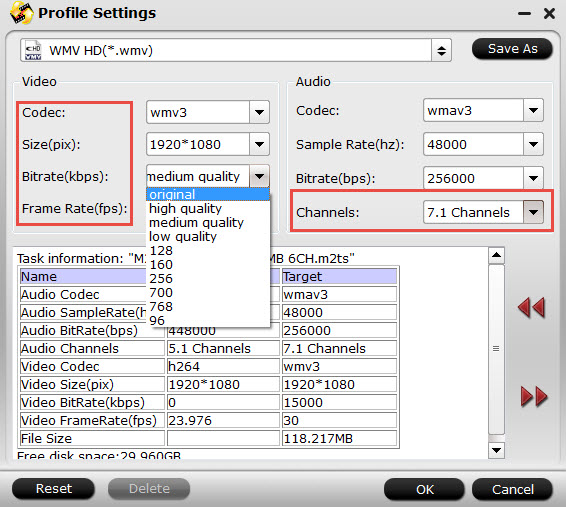Click the Reset button
The image size is (566, 507).
pyautogui.click(x=53, y=489)
